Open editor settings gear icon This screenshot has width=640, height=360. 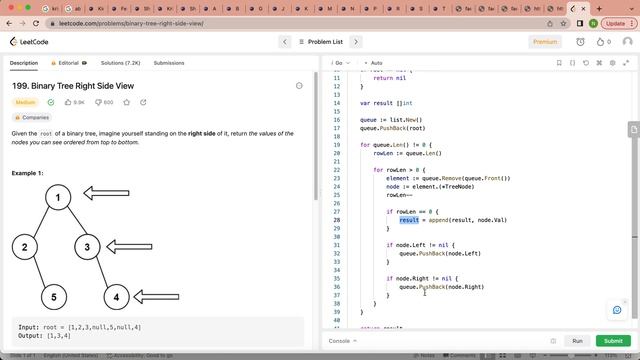613,63
